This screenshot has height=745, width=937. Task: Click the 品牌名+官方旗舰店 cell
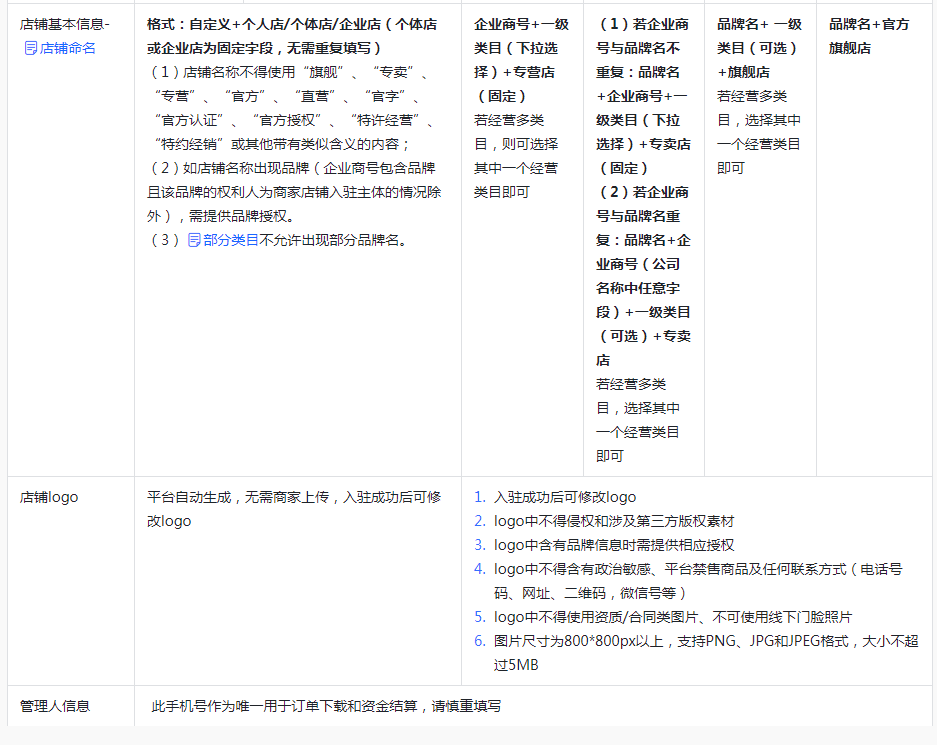[869, 36]
